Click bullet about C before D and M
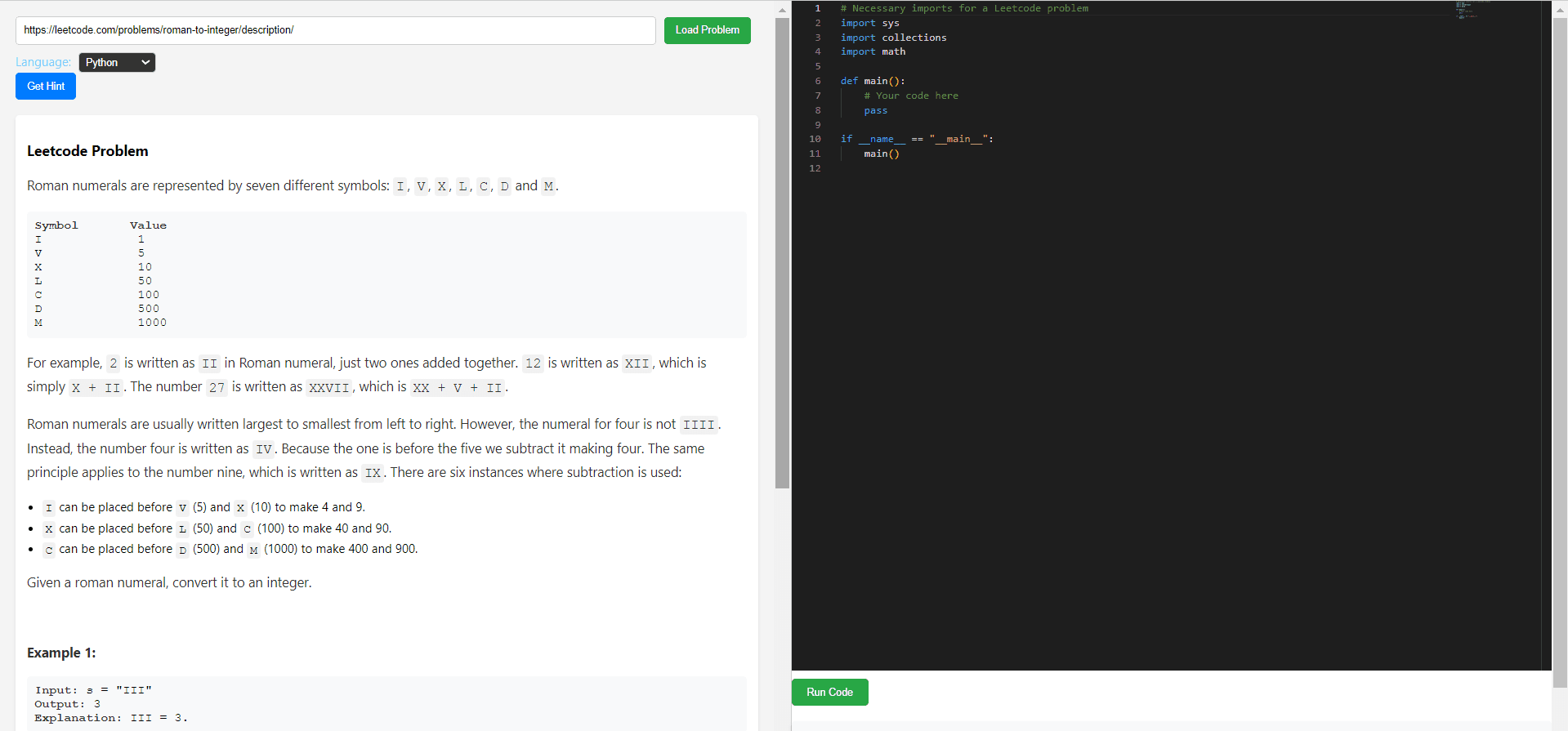Viewport: 1568px width, 731px height. [230, 550]
